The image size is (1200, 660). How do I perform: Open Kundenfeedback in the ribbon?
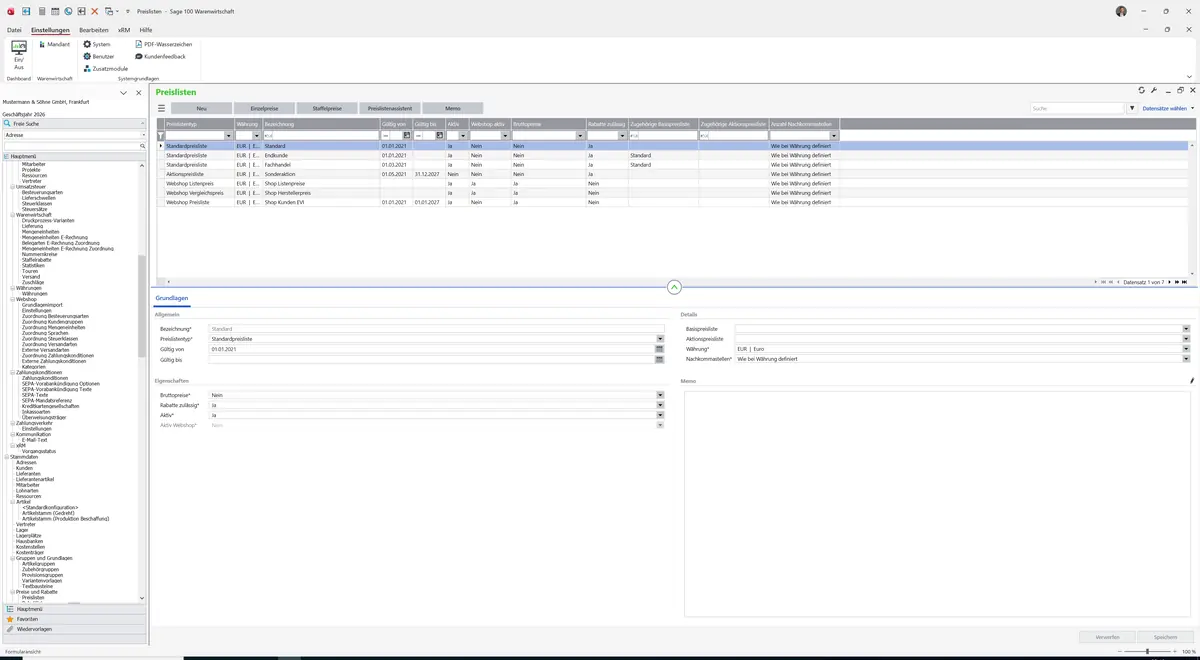pos(160,56)
